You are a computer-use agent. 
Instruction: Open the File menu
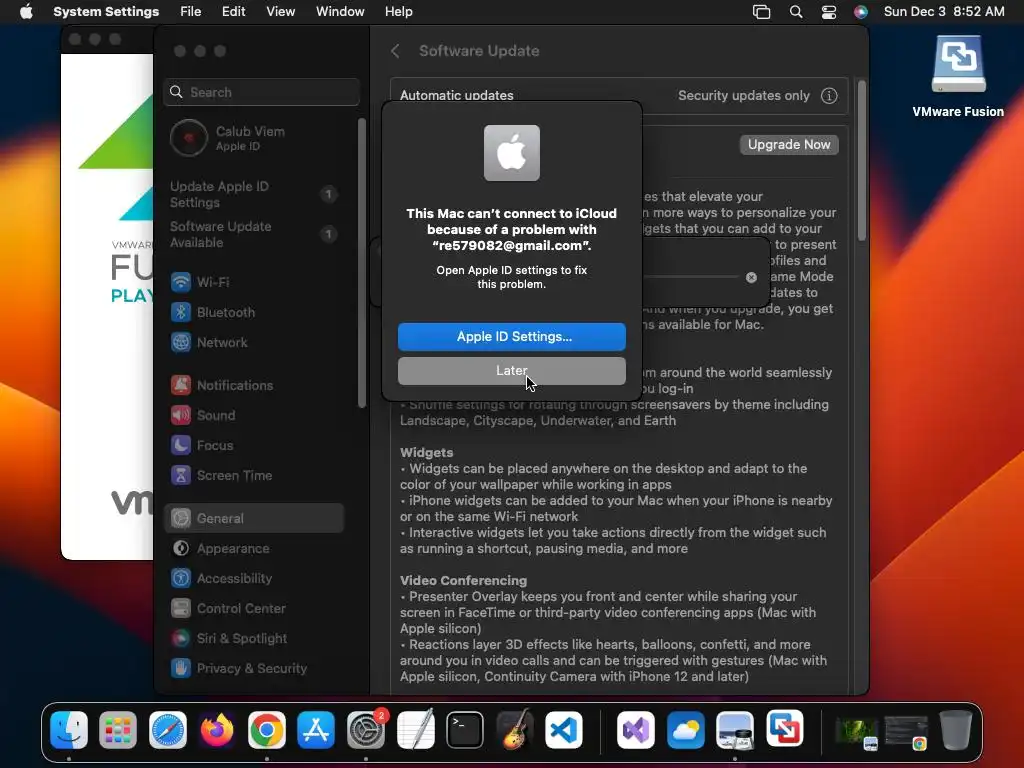[x=191, y=12]
